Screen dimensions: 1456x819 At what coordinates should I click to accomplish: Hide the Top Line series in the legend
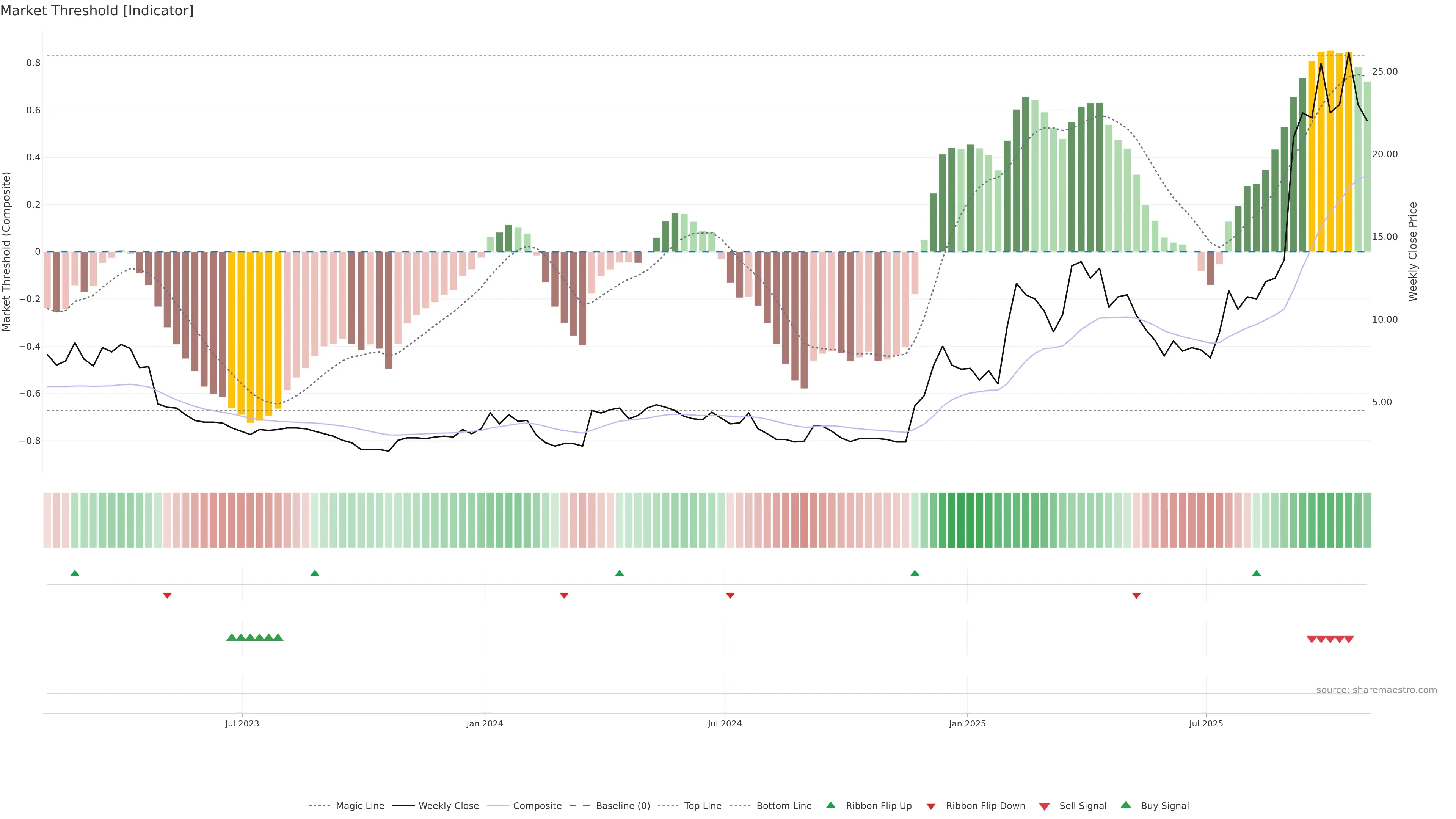703,806
